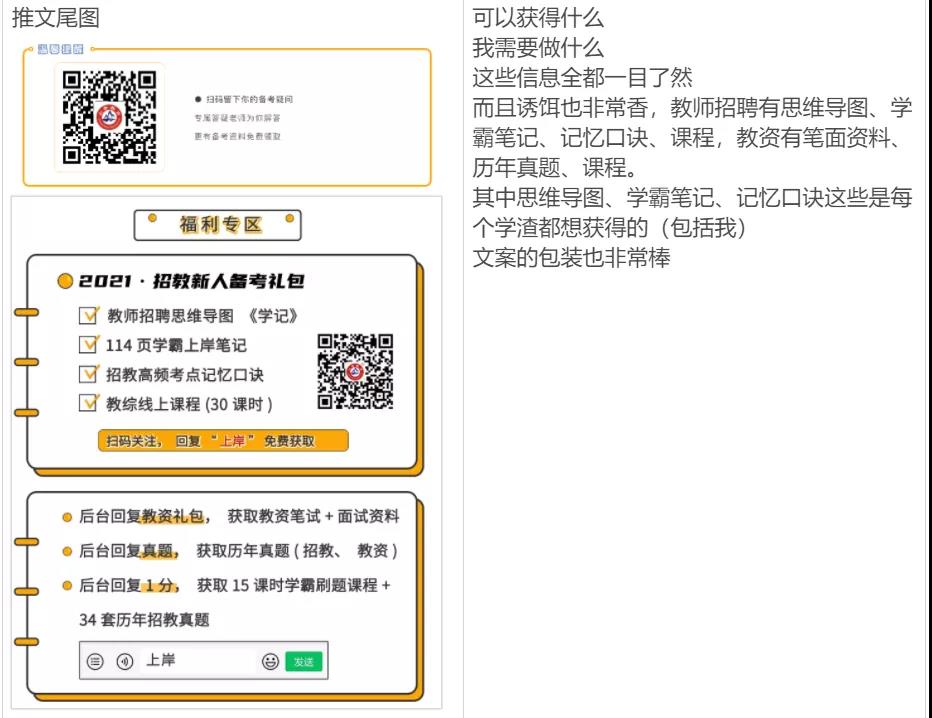Open the emoji smiley icon in chat bar
Screen dimensions: 932x718
tap(270, 661)
